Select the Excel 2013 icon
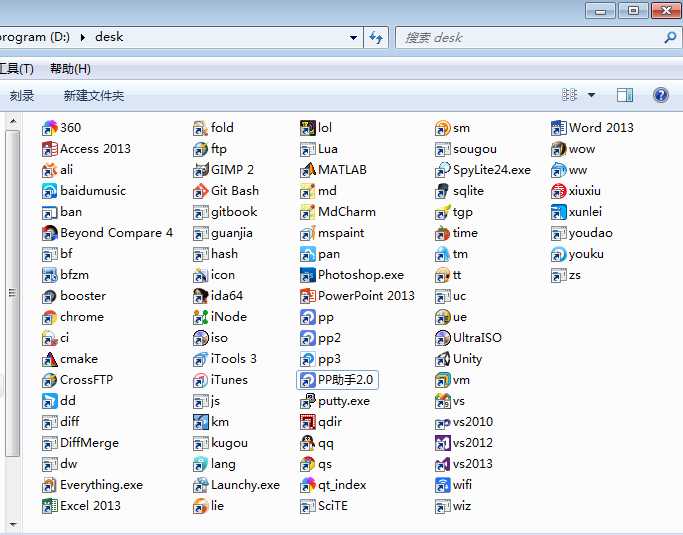 [x=49, y=506]
